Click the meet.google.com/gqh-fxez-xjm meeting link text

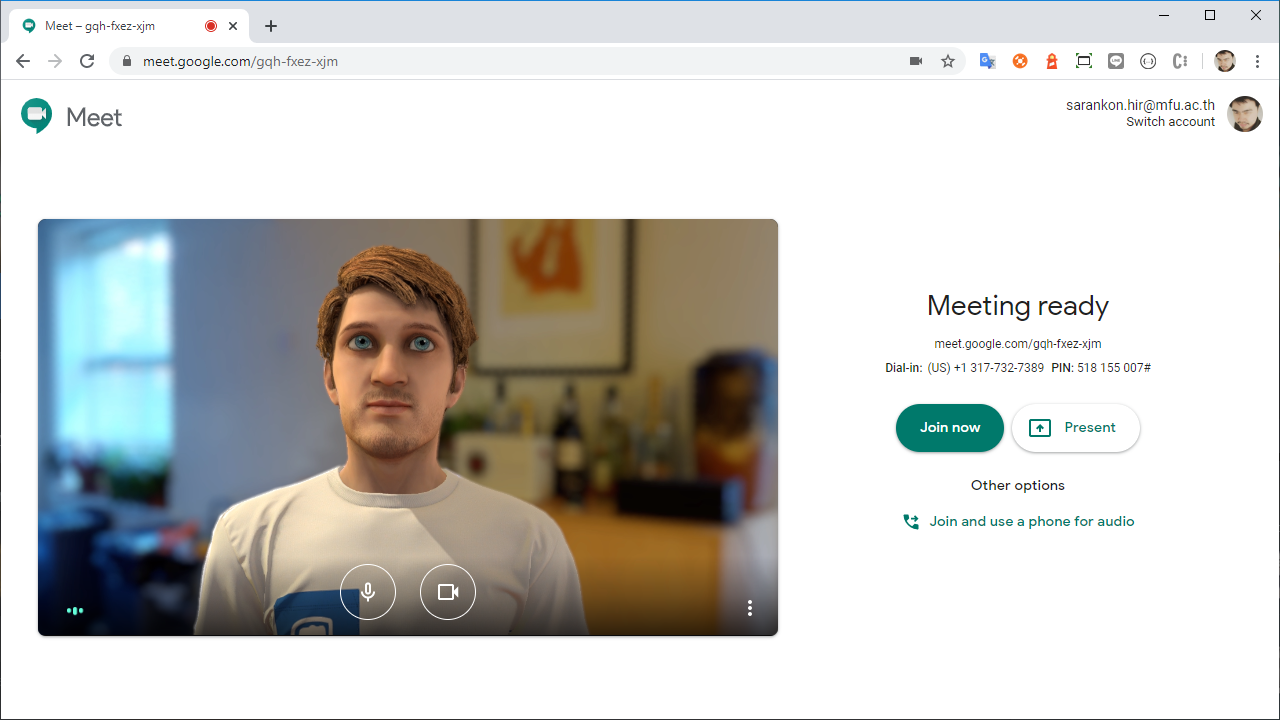click(x=1018, y=344)
